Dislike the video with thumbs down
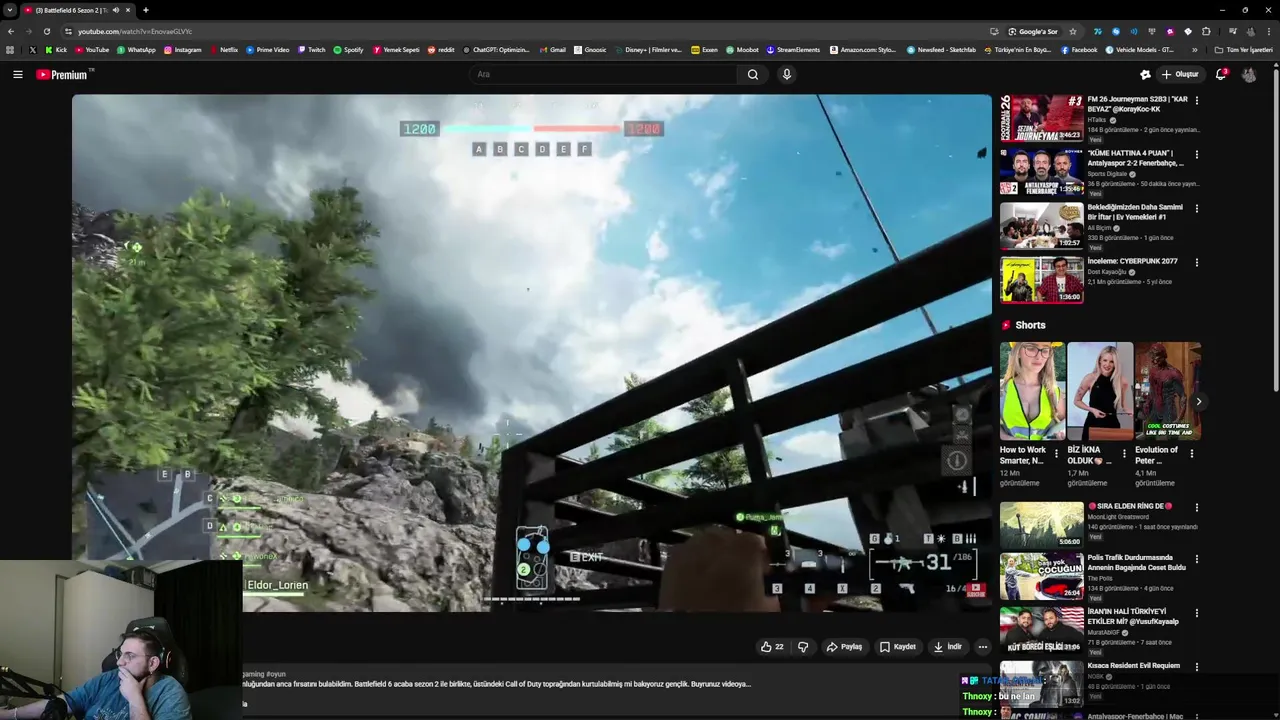Screen dimensions: 1280x720 (803, 647)
